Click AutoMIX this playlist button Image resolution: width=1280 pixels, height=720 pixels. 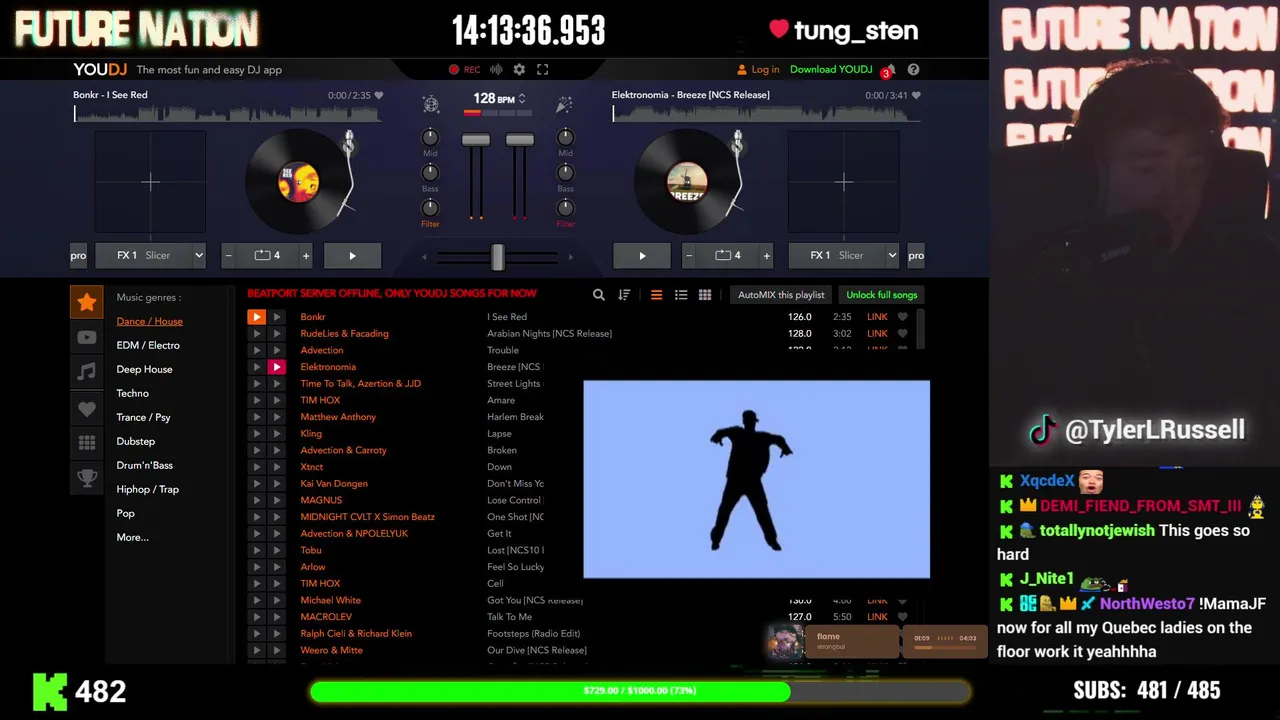click(x=781, y=295)
